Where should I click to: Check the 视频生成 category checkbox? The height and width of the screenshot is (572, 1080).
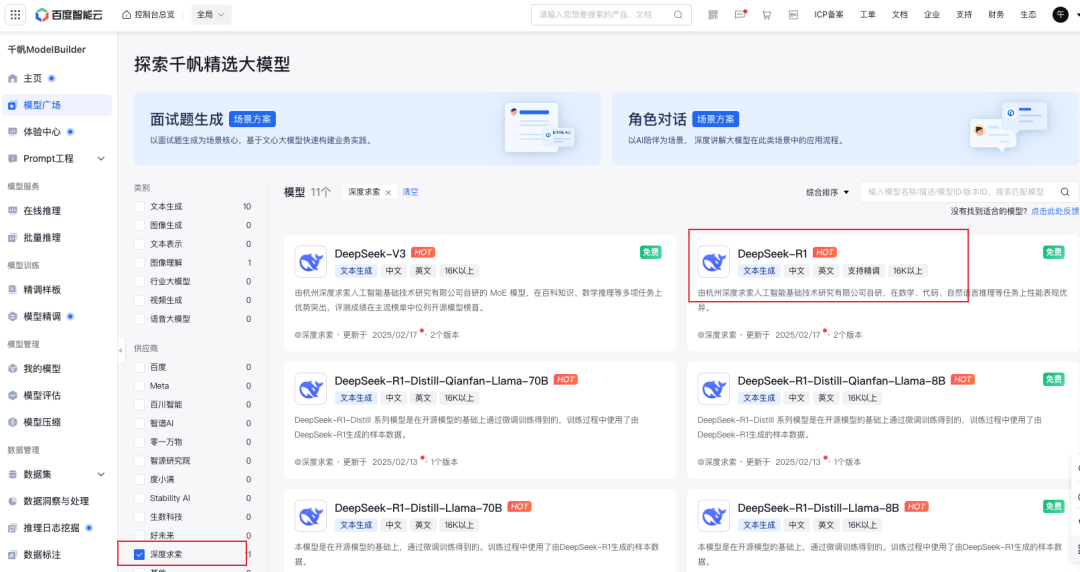coord(139,300)
